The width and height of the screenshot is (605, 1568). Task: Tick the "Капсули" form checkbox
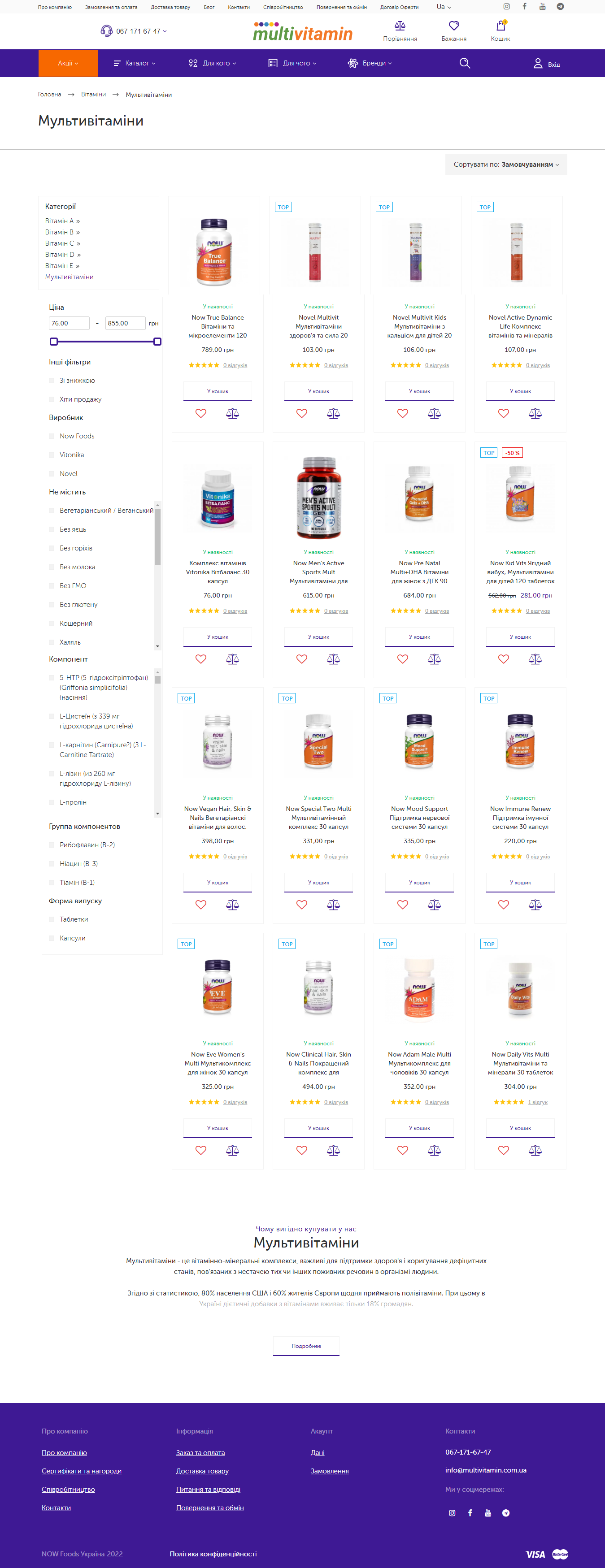[52, 938]
